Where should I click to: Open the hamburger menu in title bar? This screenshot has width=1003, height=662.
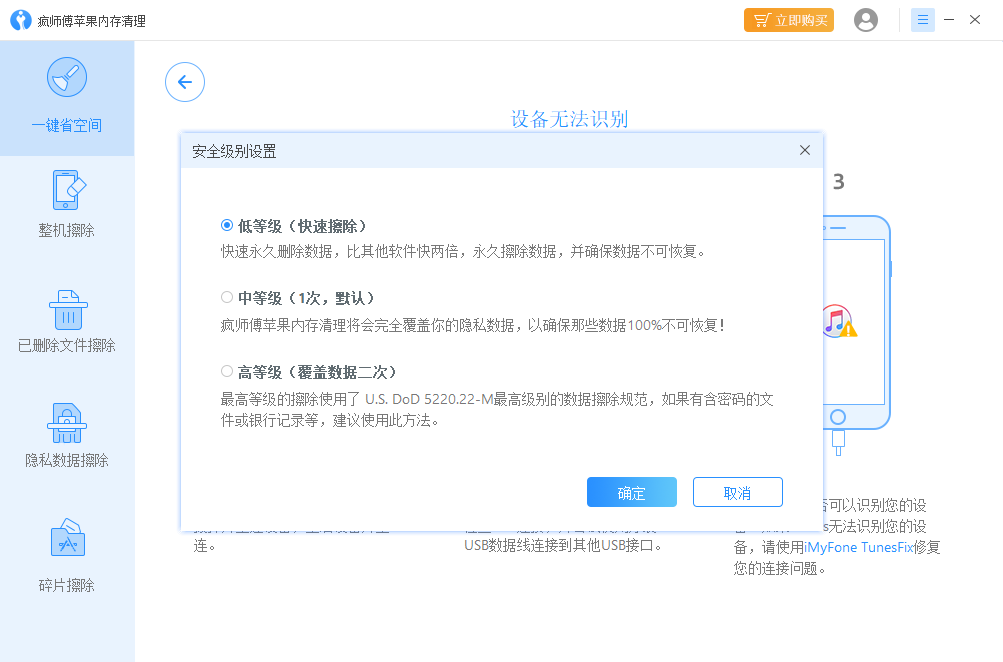(922, 20)
